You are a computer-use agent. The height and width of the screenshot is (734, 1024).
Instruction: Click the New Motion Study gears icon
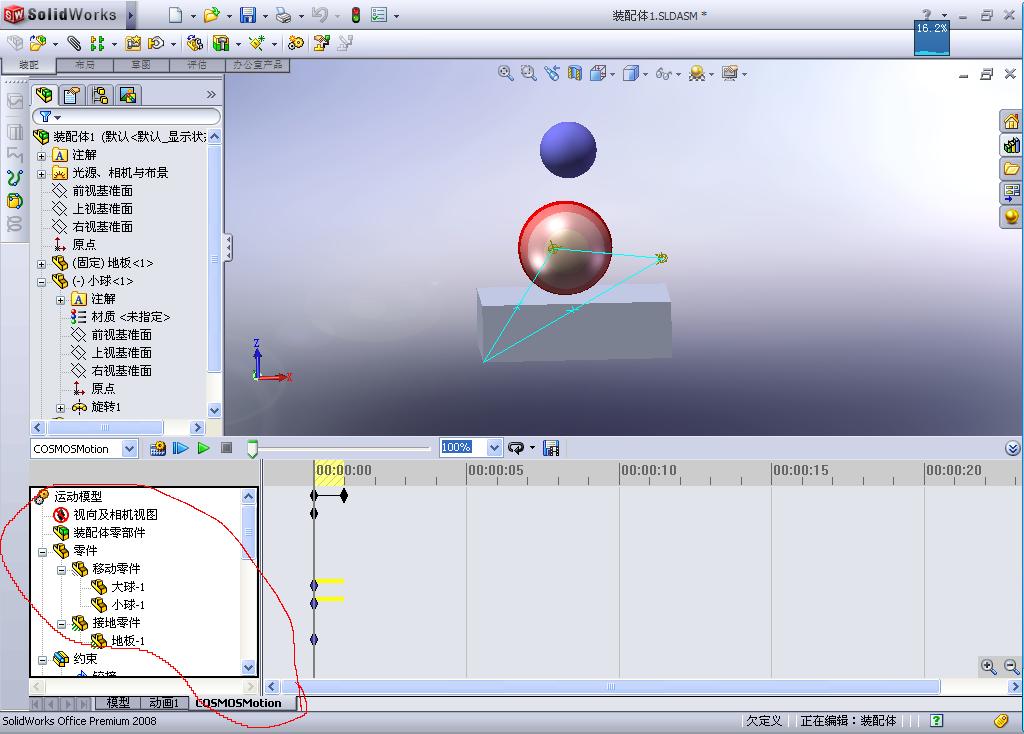pos(296,43)
